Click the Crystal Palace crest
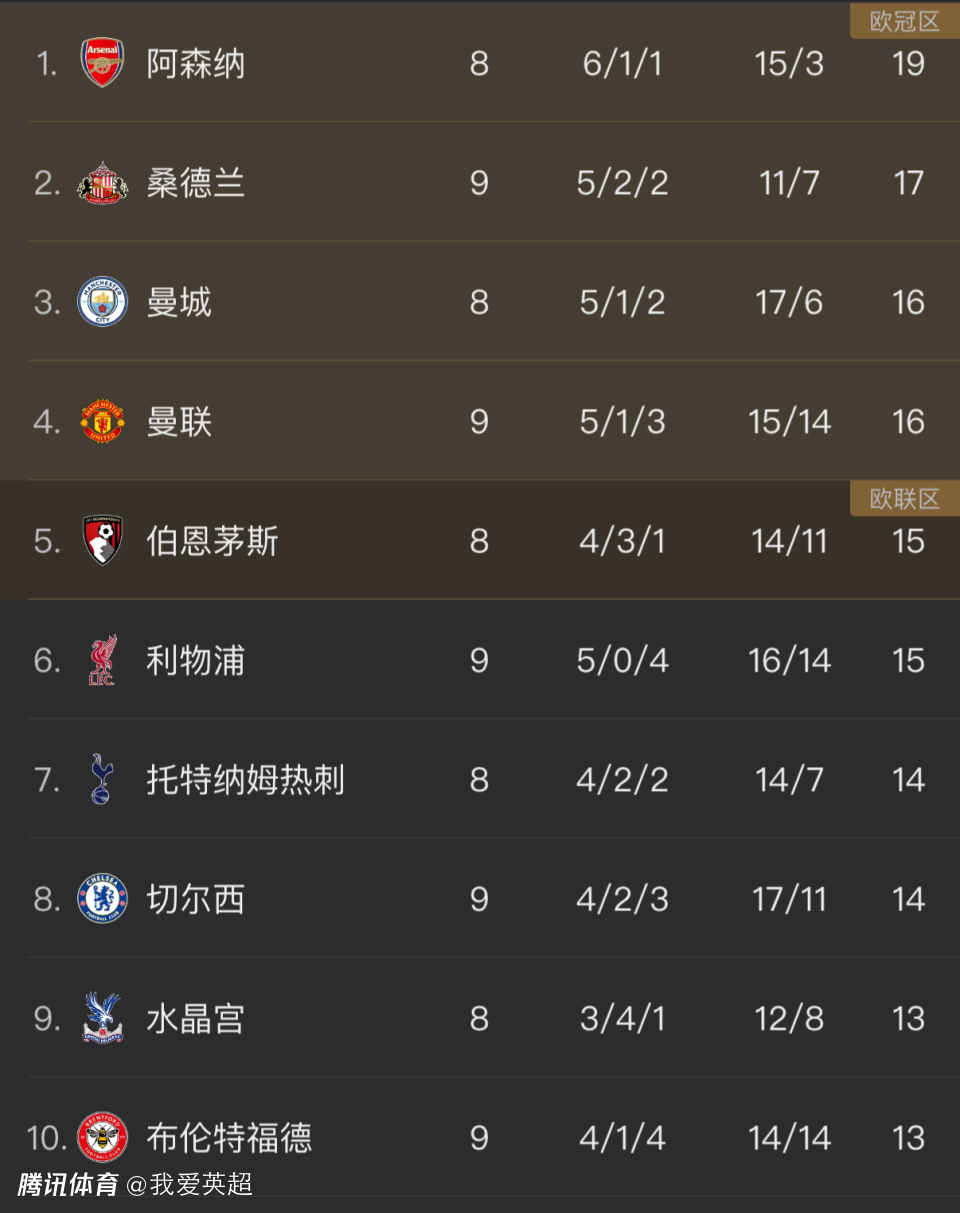This screenshot has height=1213, width=960. (x=102, y=1018)
